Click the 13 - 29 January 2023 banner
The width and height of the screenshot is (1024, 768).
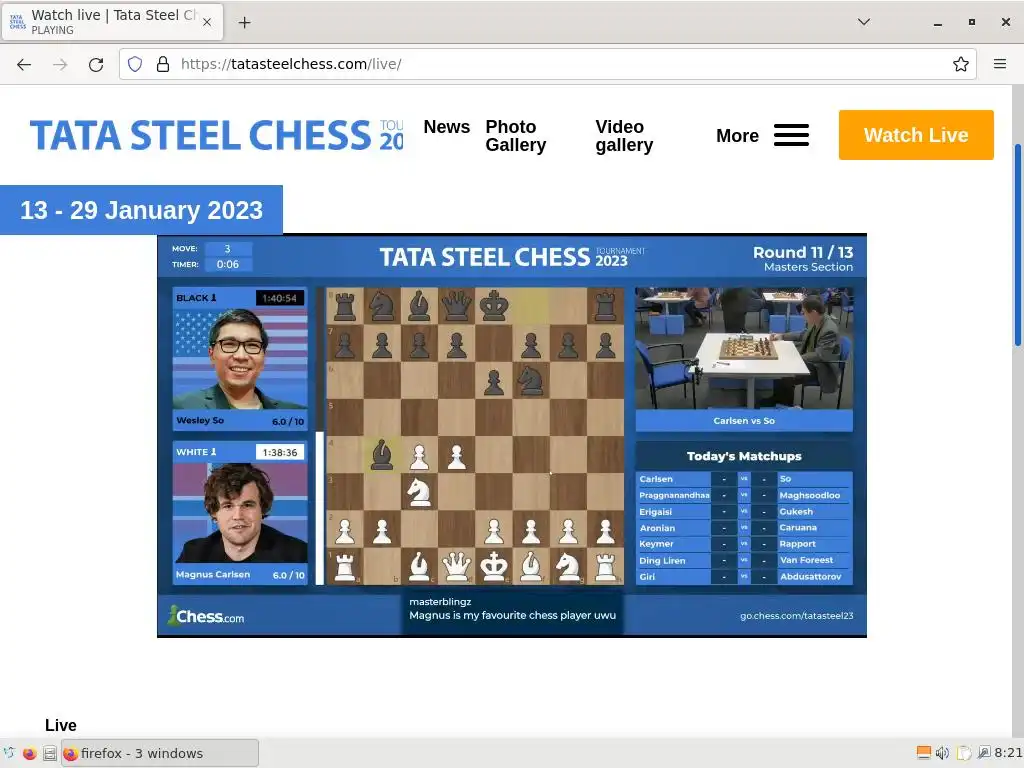tap(141, 210)
